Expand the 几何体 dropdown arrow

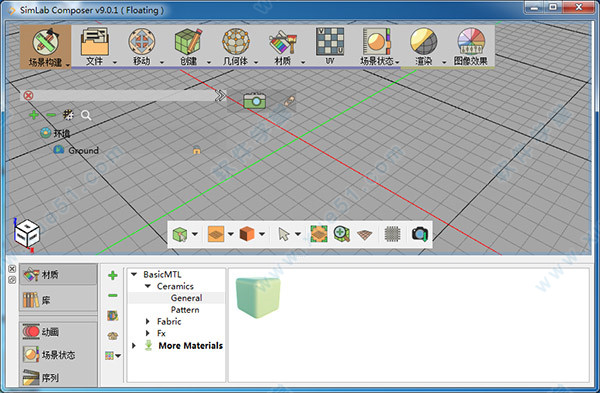click(x=256, y=62)
